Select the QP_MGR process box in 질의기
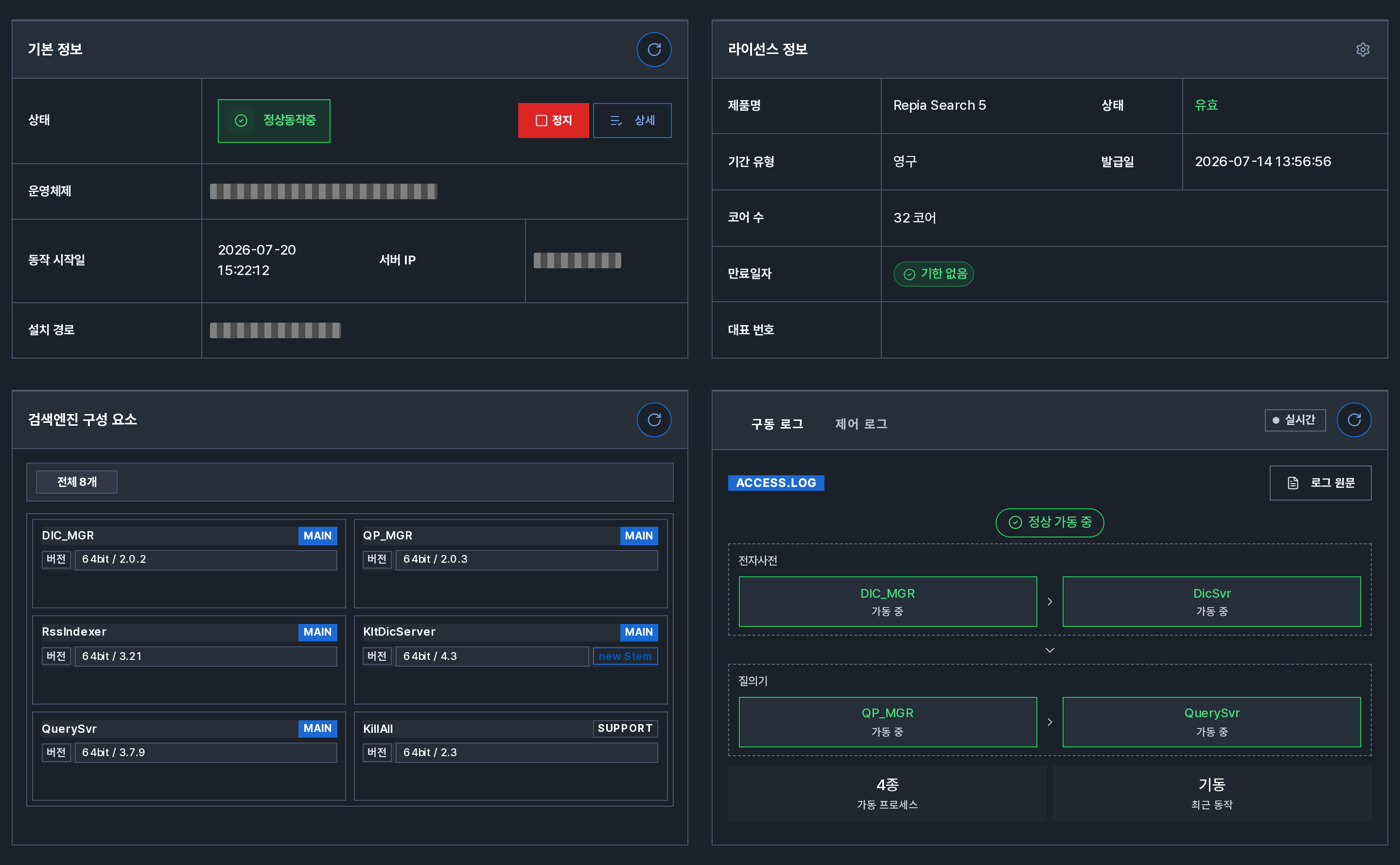The image size is (1400, 865). [887, 722]
